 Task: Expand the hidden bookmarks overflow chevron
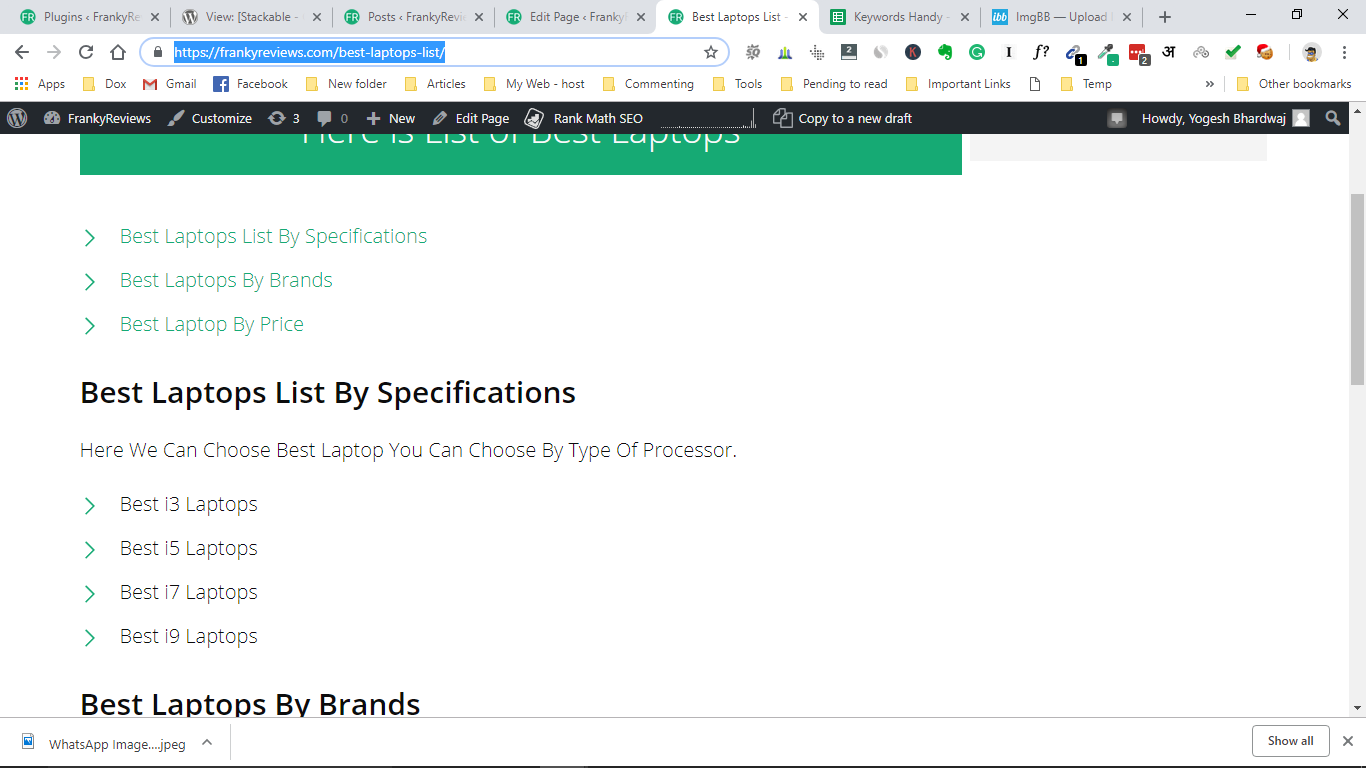click(x=1210, y=84)
